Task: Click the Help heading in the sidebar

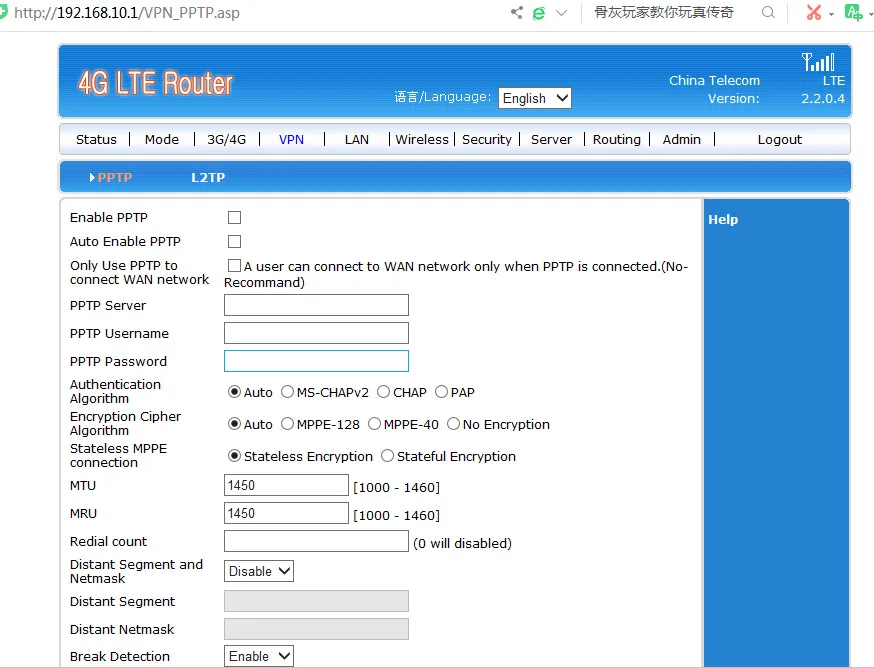Action: coord(723,219)
